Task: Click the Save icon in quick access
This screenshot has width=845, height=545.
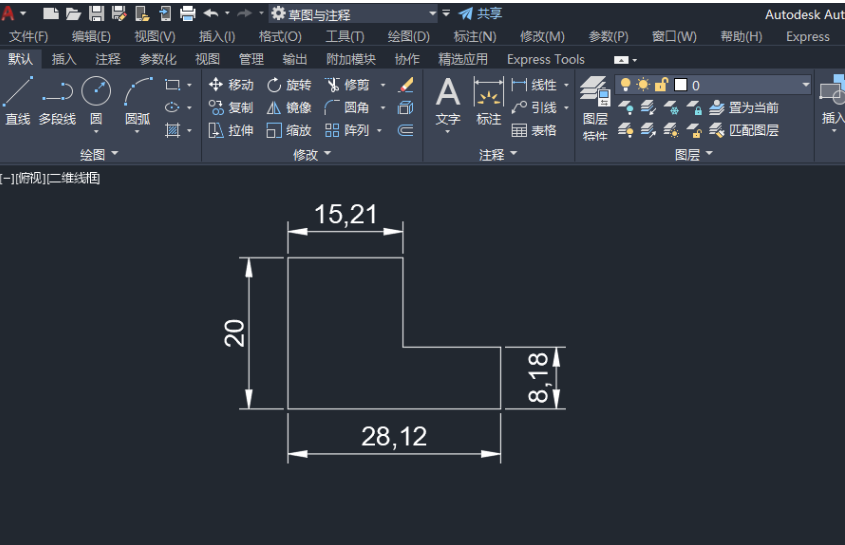Action: [96, 13]
